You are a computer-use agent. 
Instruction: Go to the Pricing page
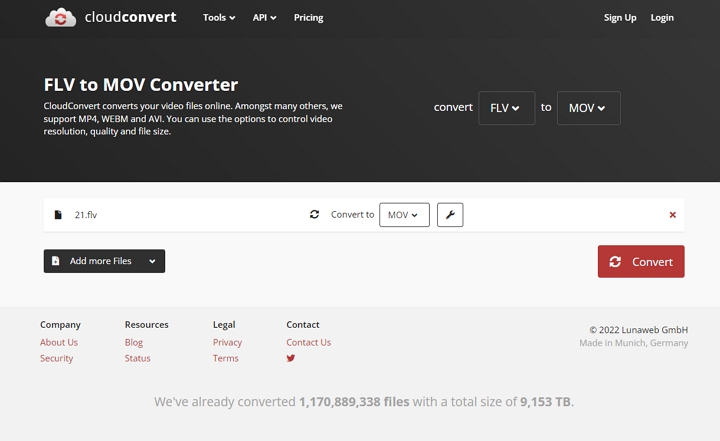308,18
